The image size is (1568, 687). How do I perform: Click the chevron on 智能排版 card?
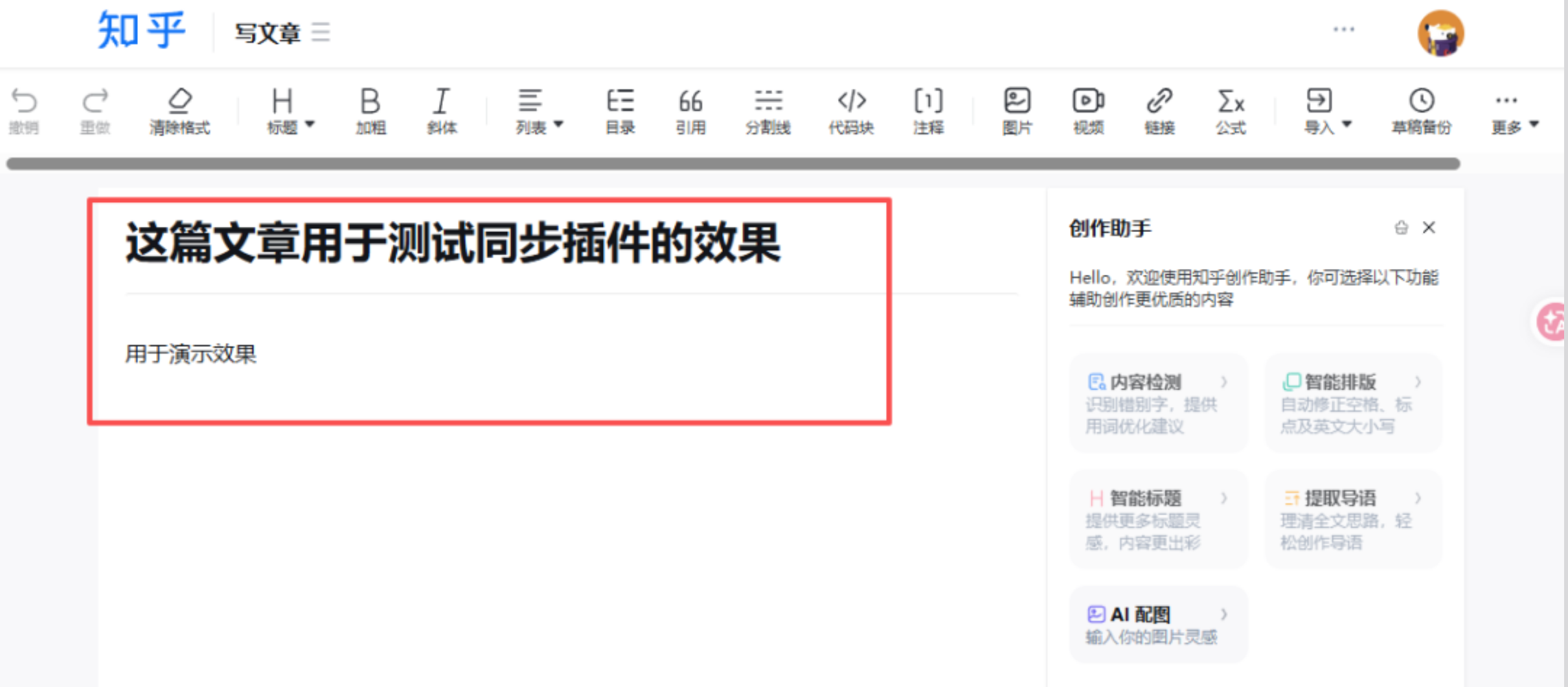click(x=1418, y=382)
